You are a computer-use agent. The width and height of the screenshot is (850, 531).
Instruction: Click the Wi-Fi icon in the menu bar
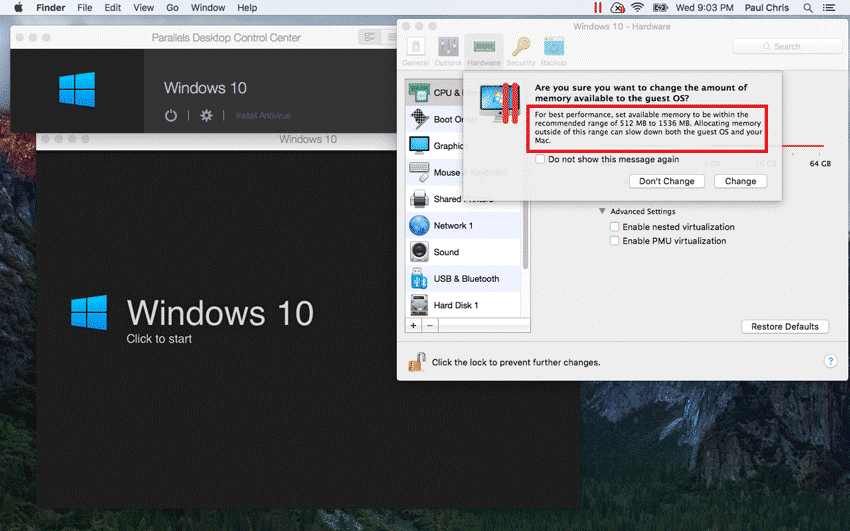(x=638, y=8)
